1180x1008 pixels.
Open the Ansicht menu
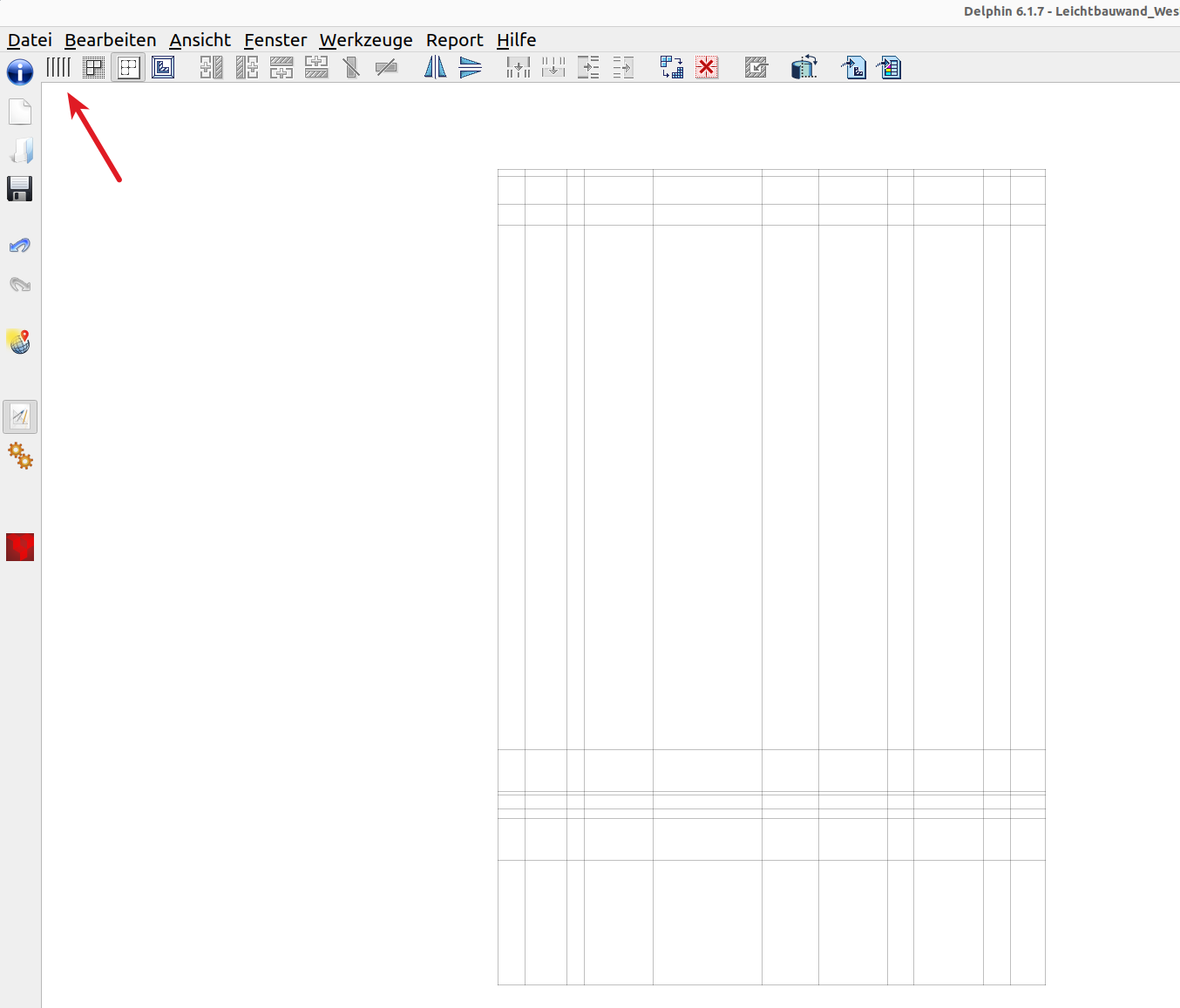pos(200,40)
